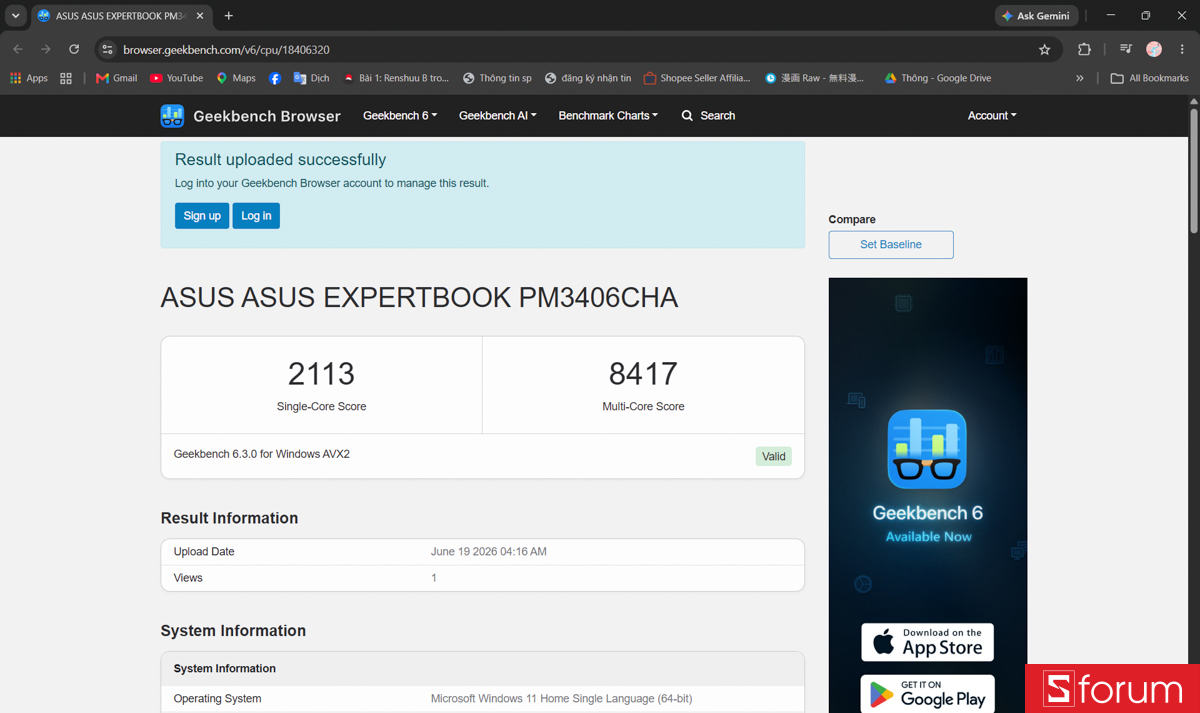Open đăng ký nhận tin bookmark
Viewport: 1200px width, 713px height.
point(588,78)
